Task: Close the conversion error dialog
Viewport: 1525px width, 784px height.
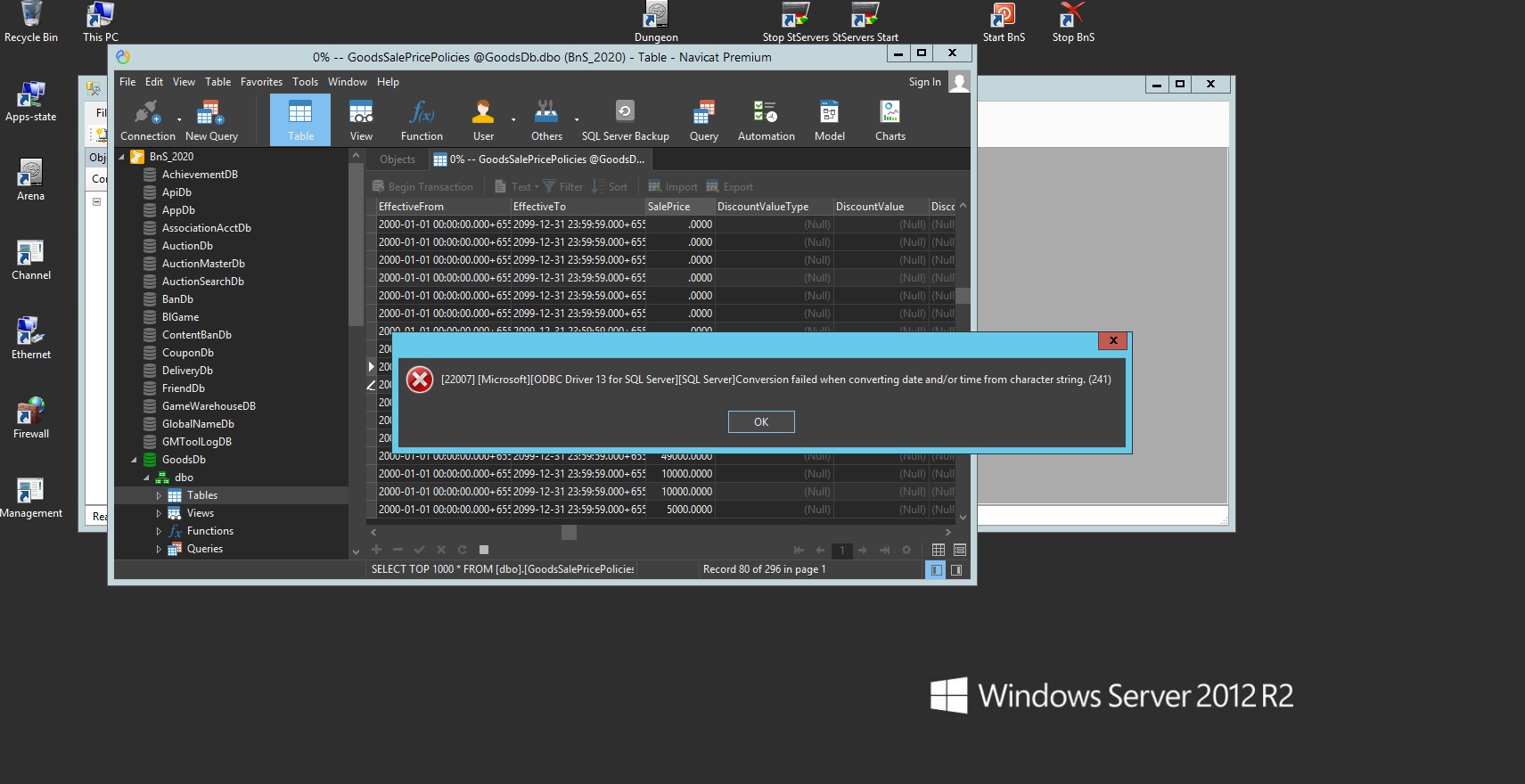Action: [x=1113, y=340]
